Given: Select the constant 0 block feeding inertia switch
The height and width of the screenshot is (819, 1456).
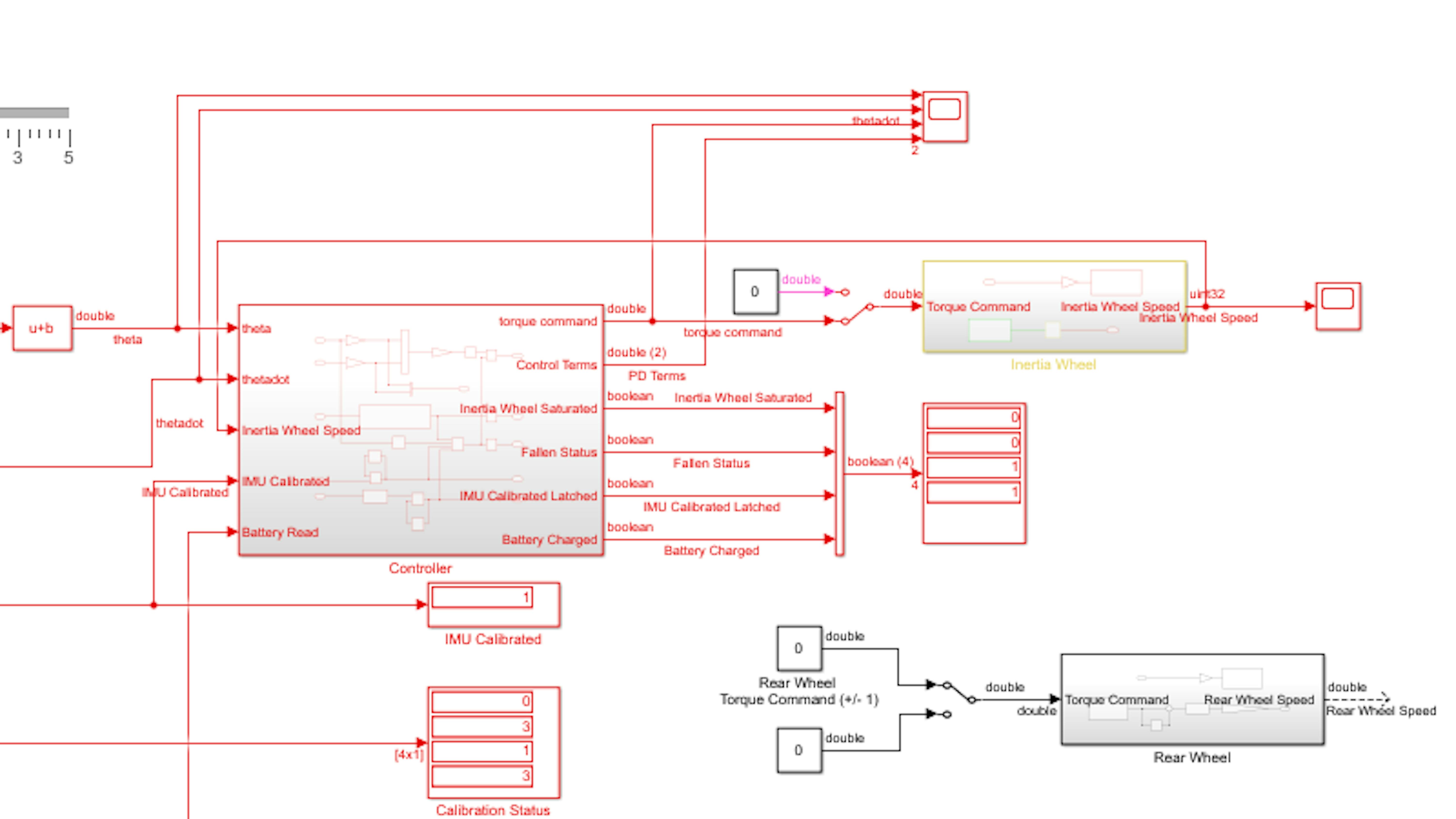Looking at the screenshot, I should pos(756,292).
